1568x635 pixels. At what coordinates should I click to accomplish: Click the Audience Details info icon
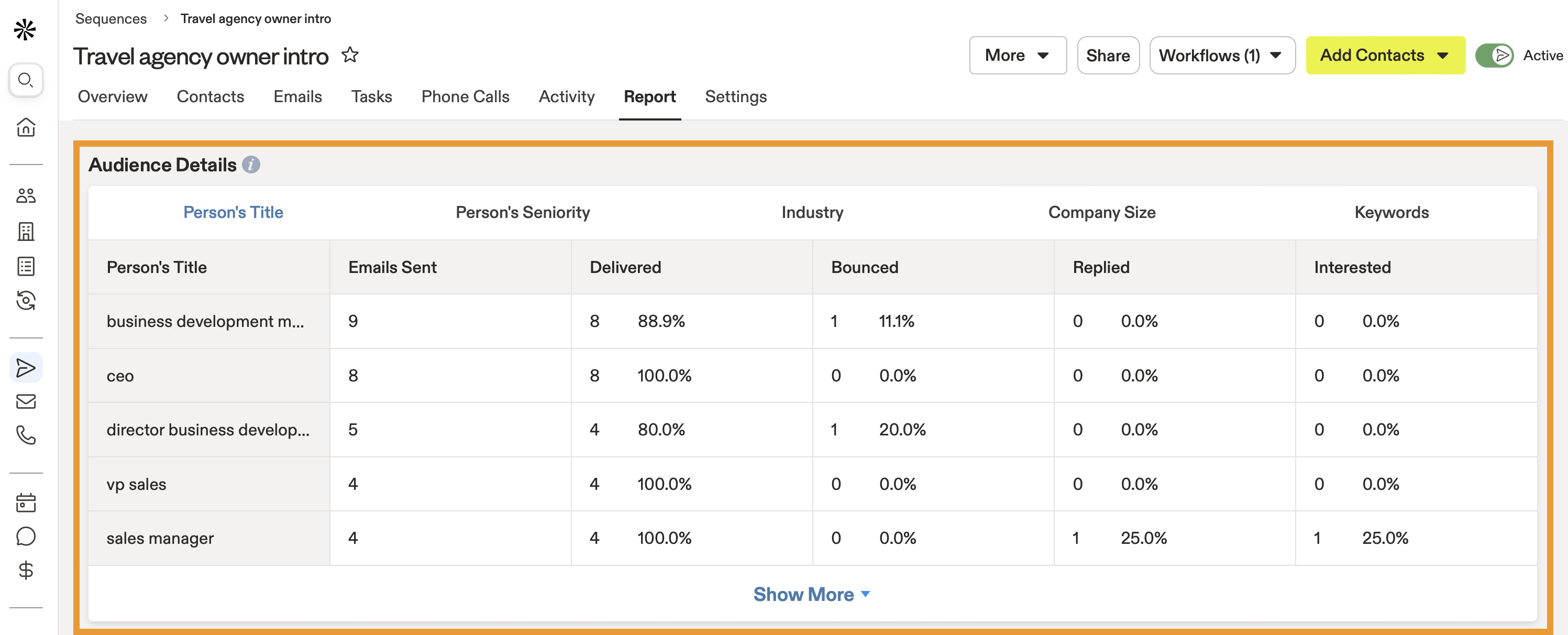coord(251,165)
